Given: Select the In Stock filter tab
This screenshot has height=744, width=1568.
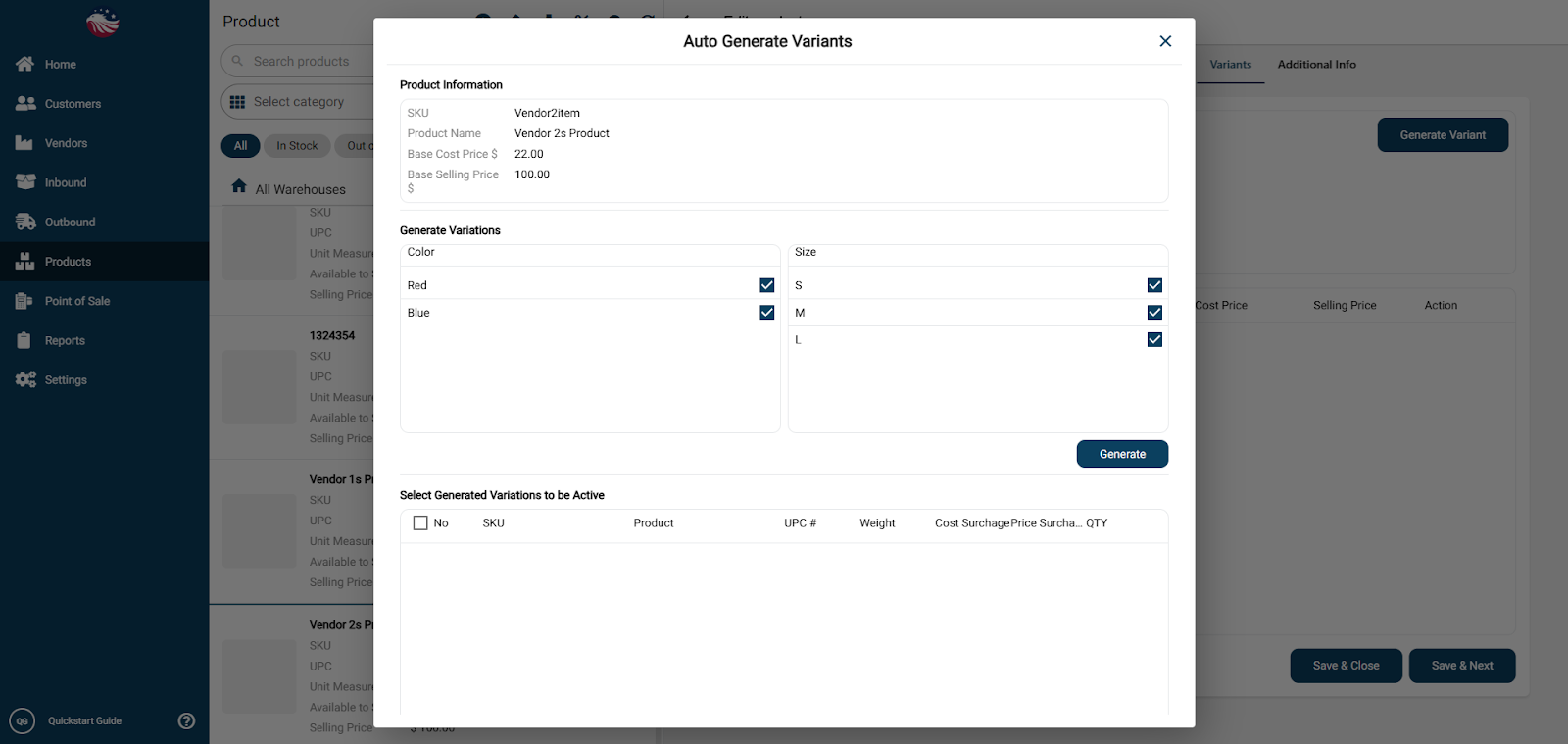Looking at the screenshot, I should coord(297,146).
